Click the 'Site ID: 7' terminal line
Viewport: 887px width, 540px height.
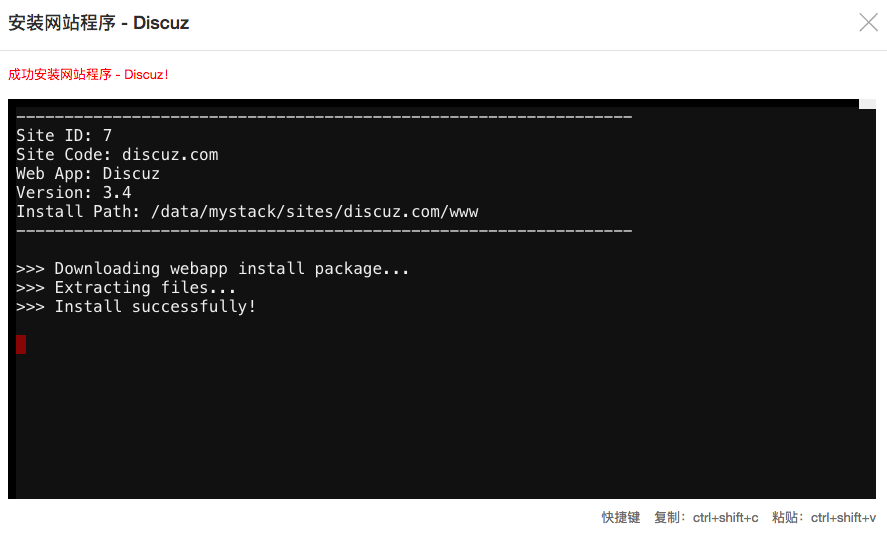click(64, 135)
